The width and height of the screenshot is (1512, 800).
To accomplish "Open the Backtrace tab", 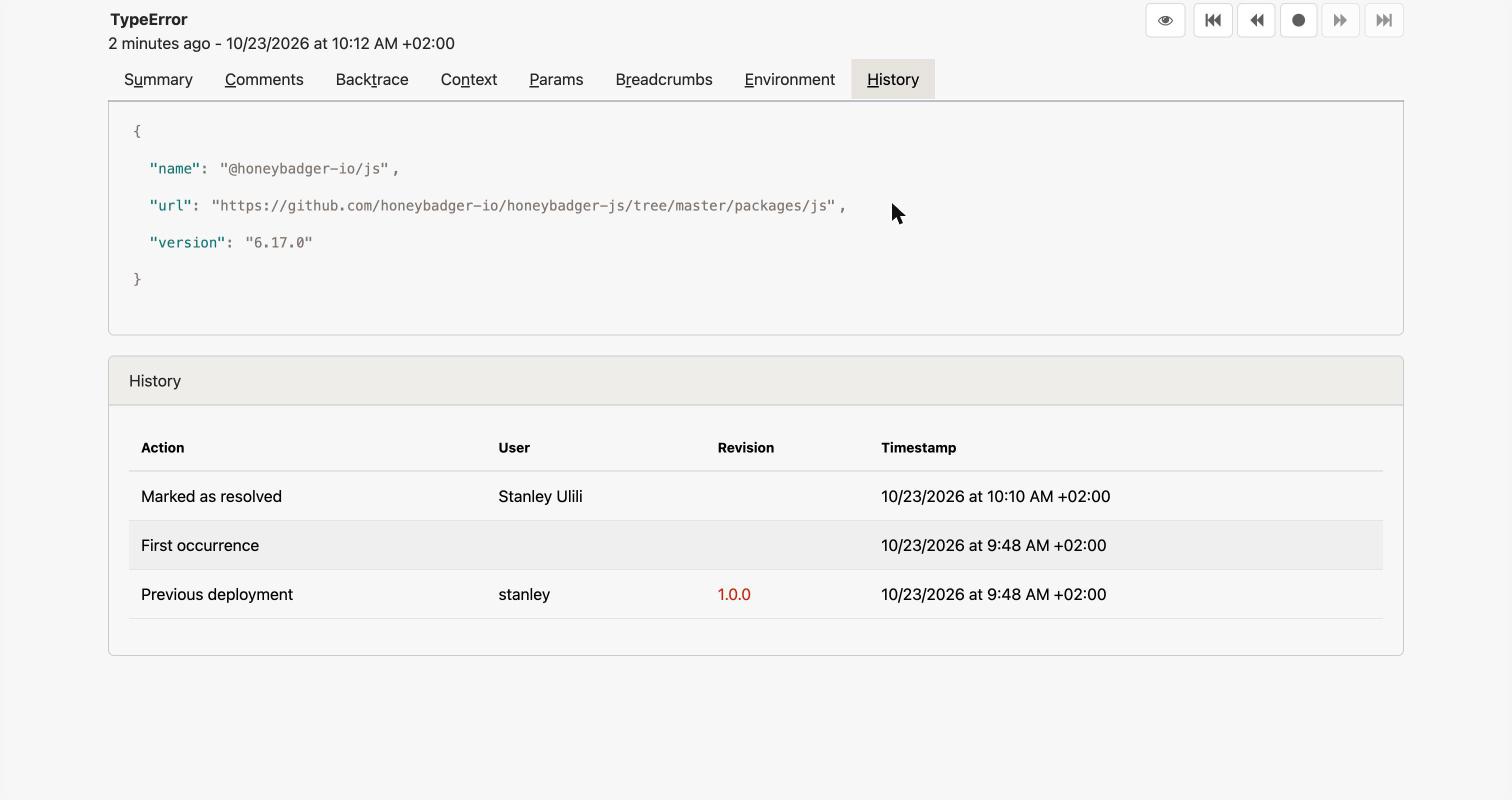I will click(x=372, y=79).
